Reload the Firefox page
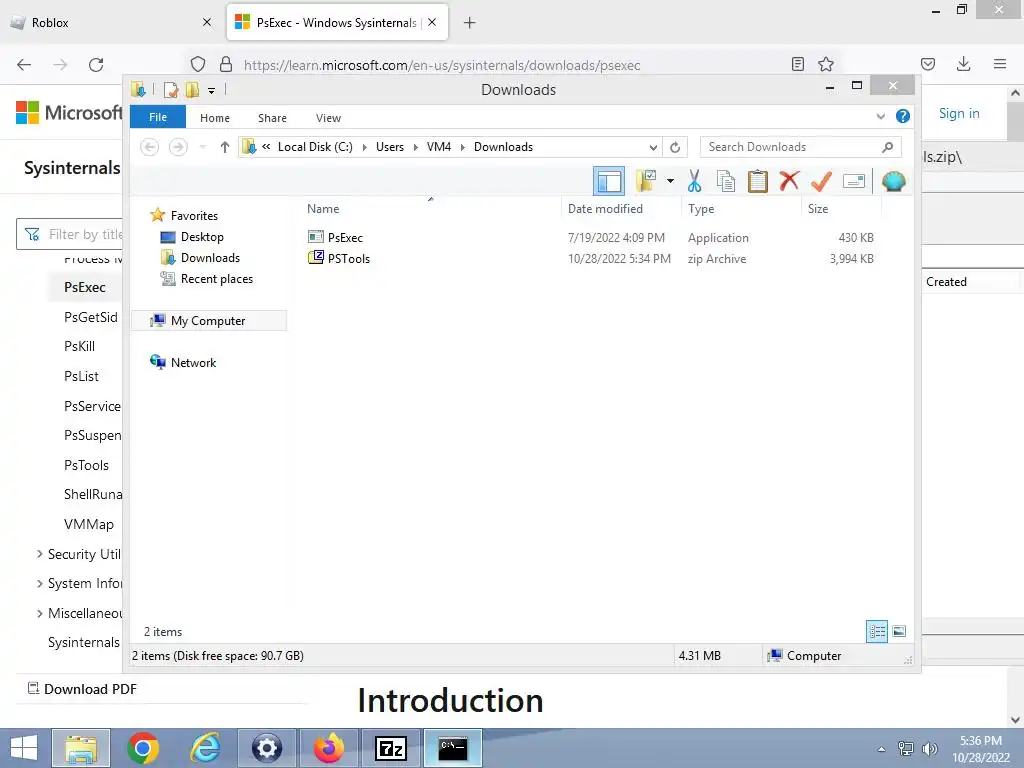Screen dimensions: 1024x768 pos(96,65)
